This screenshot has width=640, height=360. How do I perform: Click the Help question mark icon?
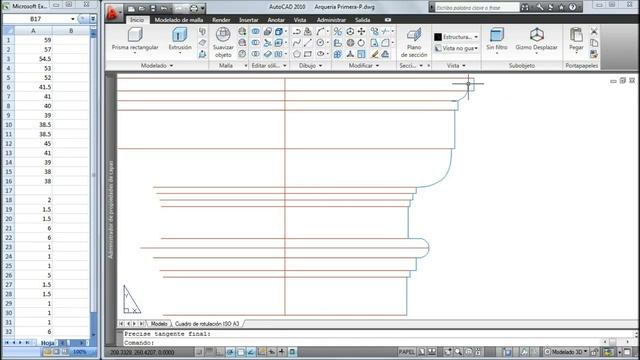(573, 7)
